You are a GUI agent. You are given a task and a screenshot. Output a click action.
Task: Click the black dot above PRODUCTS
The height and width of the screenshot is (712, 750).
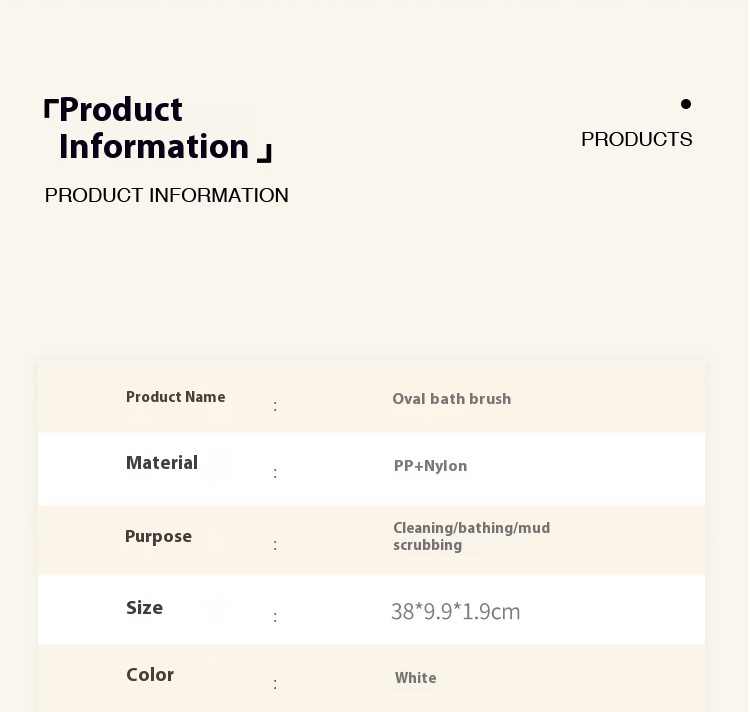pos(686,104)
